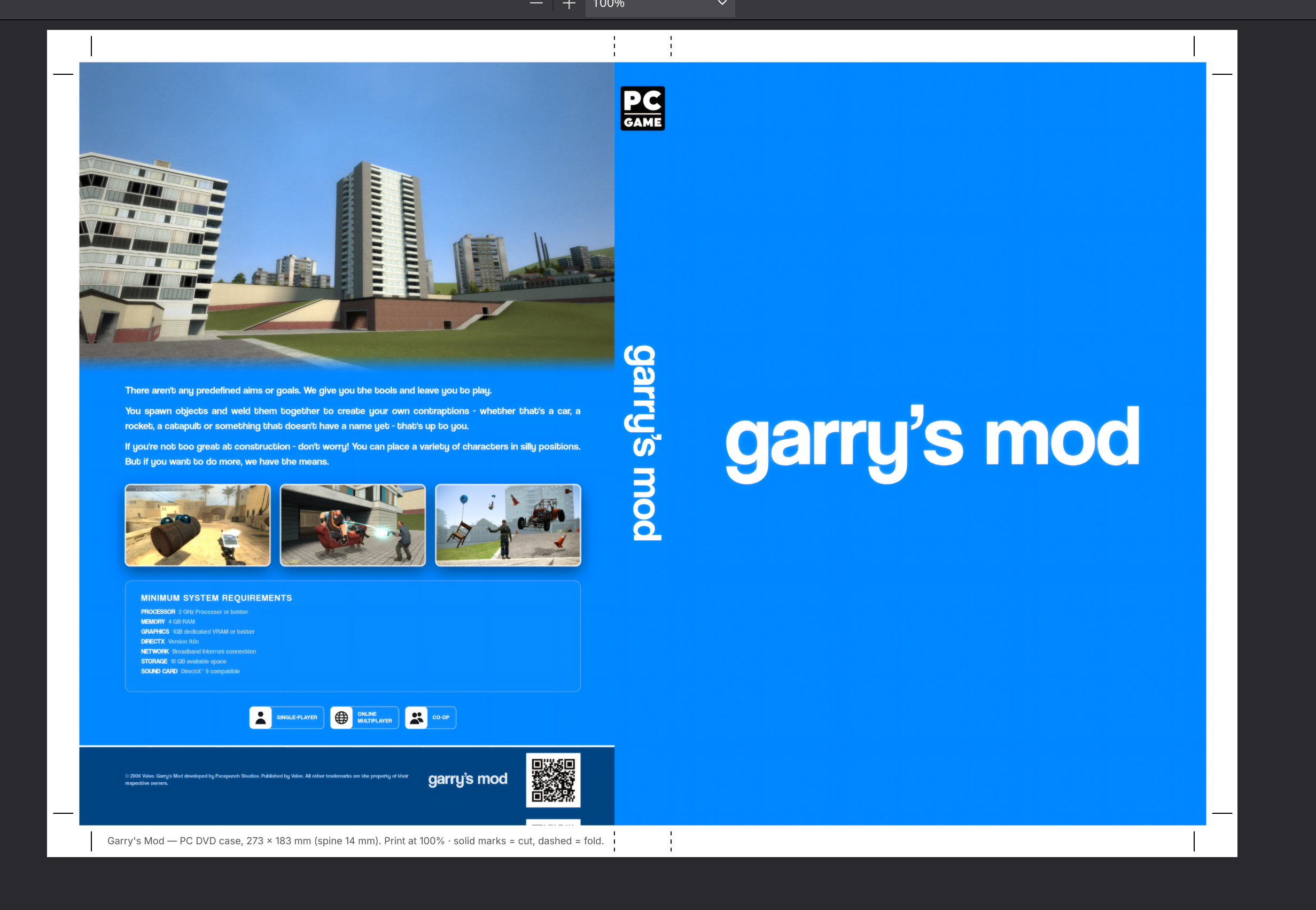Click the "GRAPHICS 1GB dedicated VRAM" line
1316x910 pixels.
198,632
